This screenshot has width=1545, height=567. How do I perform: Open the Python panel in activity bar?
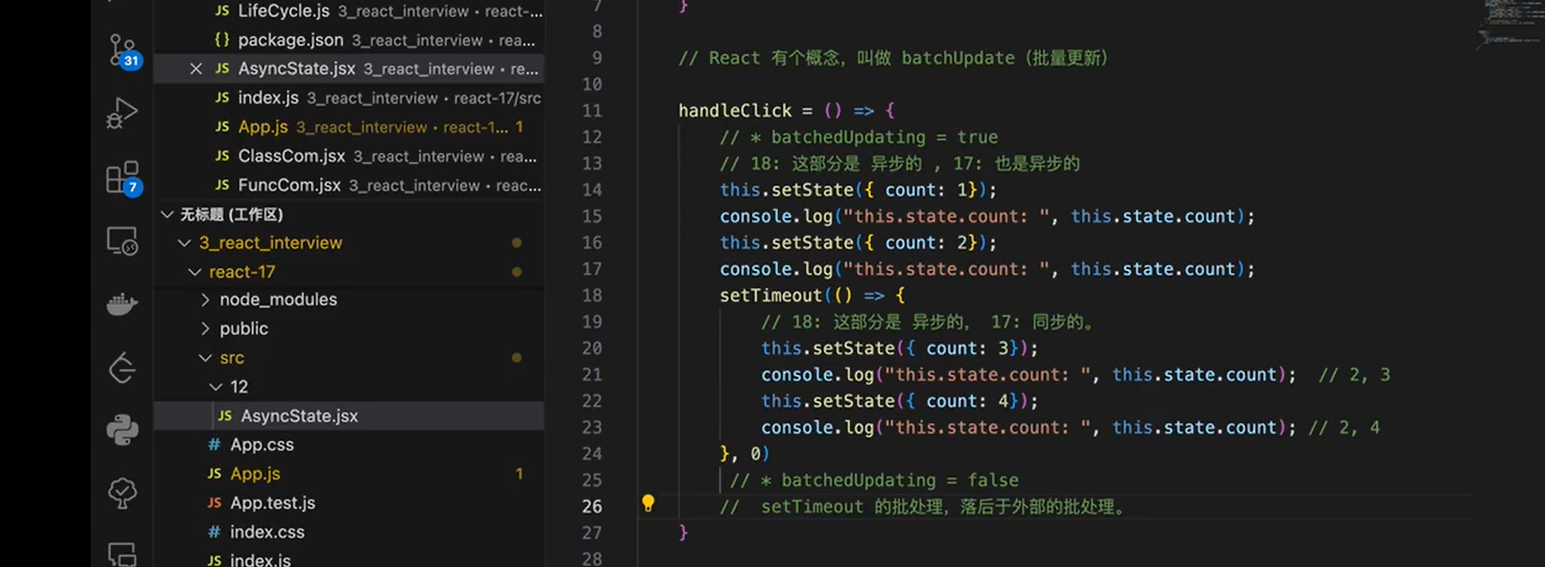[x=122, y=429]
